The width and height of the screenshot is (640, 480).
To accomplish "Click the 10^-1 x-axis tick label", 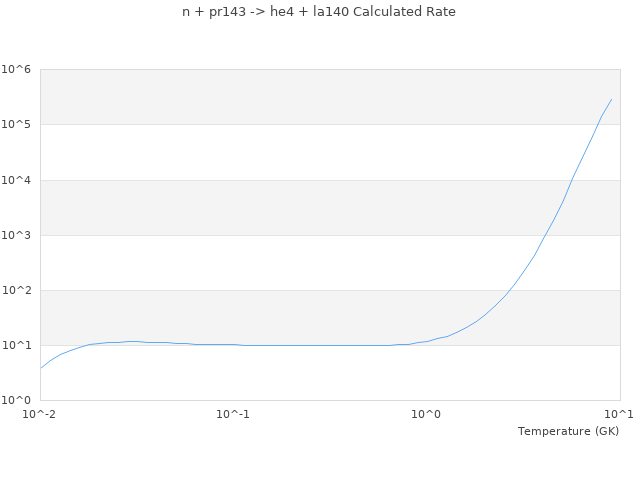I will pyautogui.click(x=232, y=414).
